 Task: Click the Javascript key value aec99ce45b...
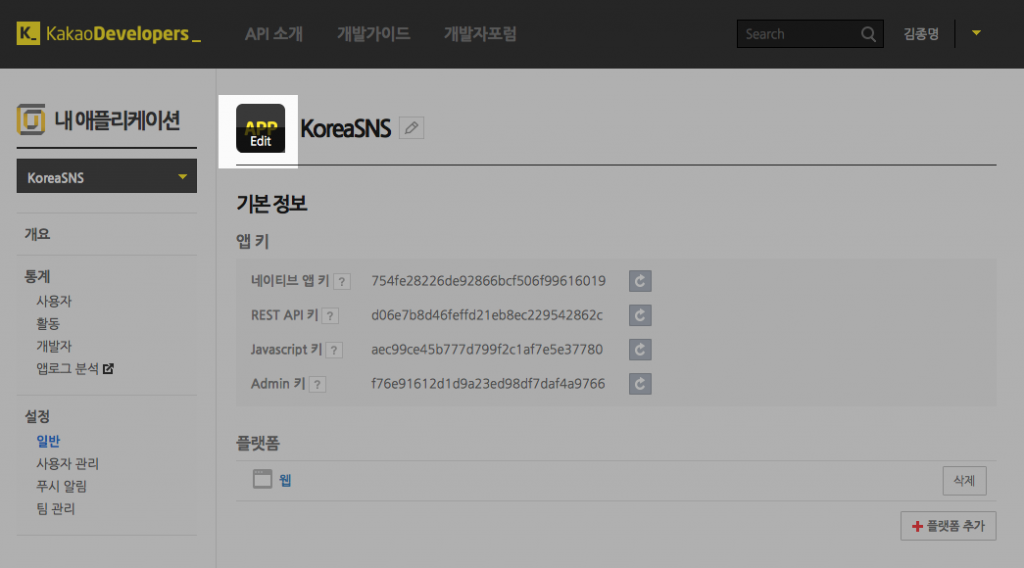pyautogui.click(x=487, y=350)
